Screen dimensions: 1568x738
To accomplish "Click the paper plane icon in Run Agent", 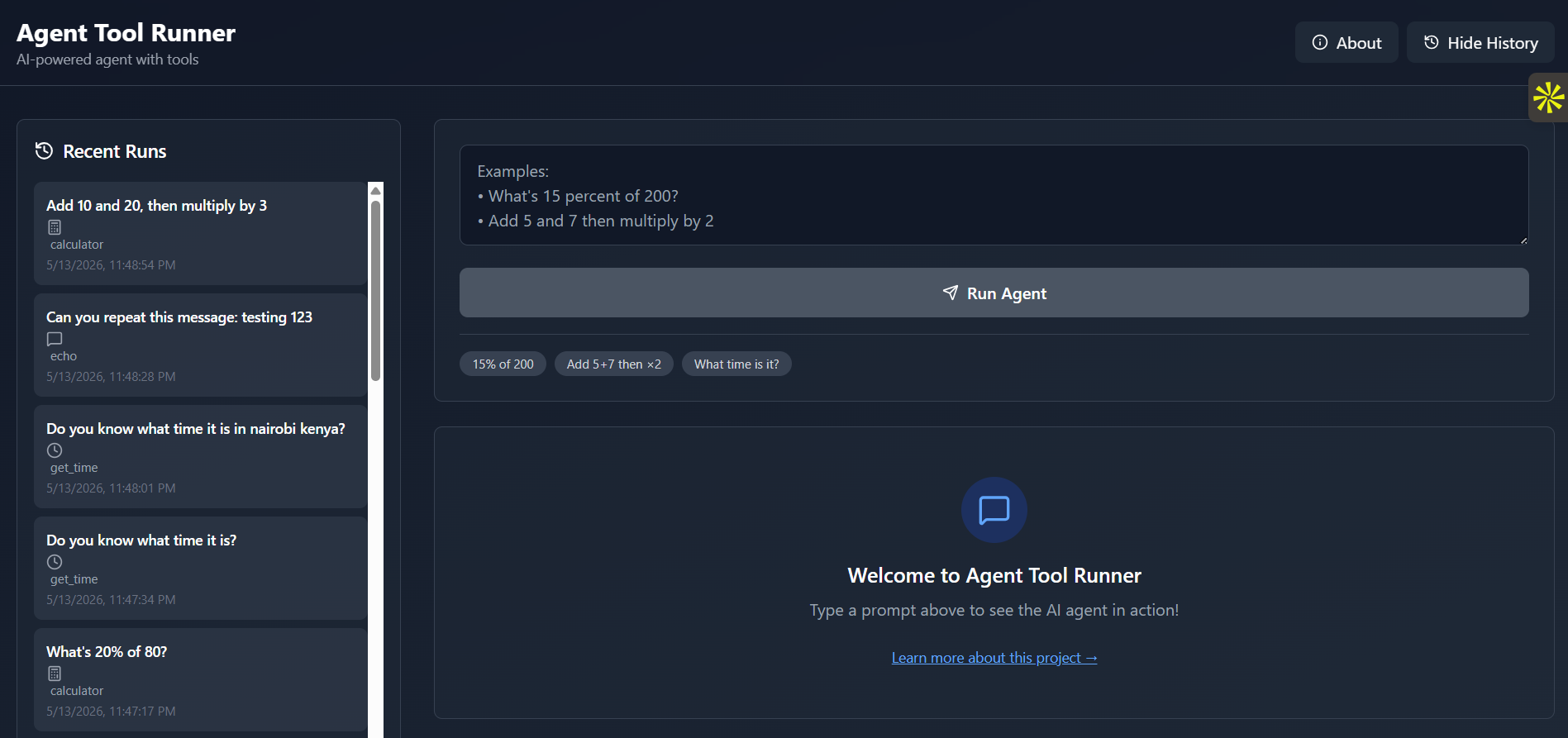I will 951,293.
